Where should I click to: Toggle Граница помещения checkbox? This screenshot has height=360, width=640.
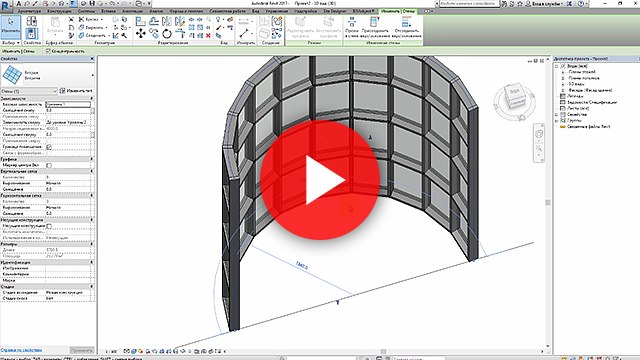point(49,147)
